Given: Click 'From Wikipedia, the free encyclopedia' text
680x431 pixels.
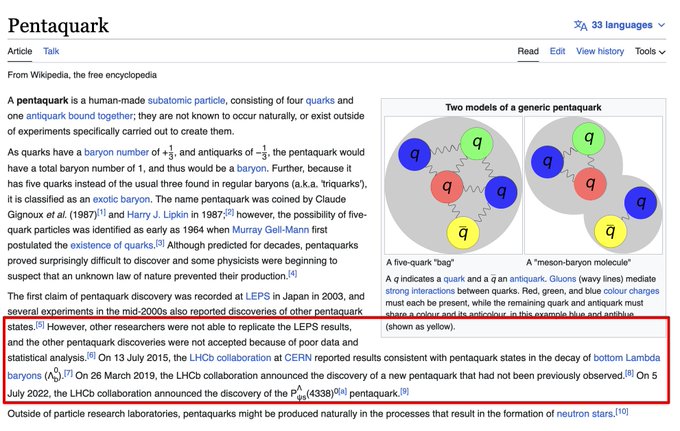Looking at the screenshot, I should click(x=82, y=75).
